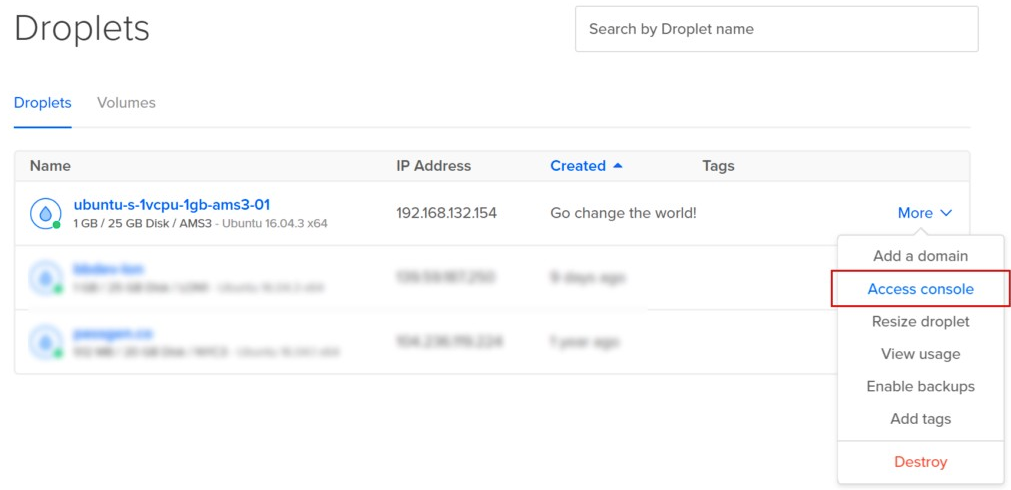Switch to the Volumes tab

pos(126,103)
